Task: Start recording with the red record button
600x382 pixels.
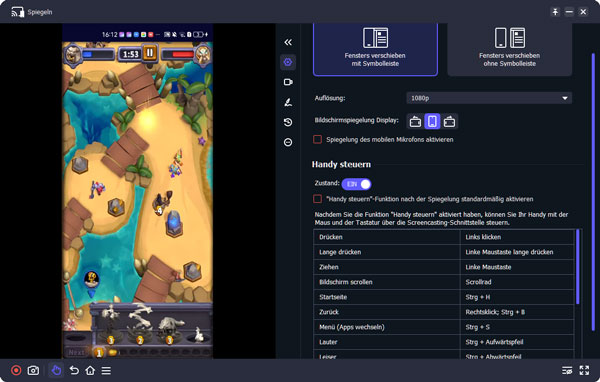Action: [x=16, y=370]
